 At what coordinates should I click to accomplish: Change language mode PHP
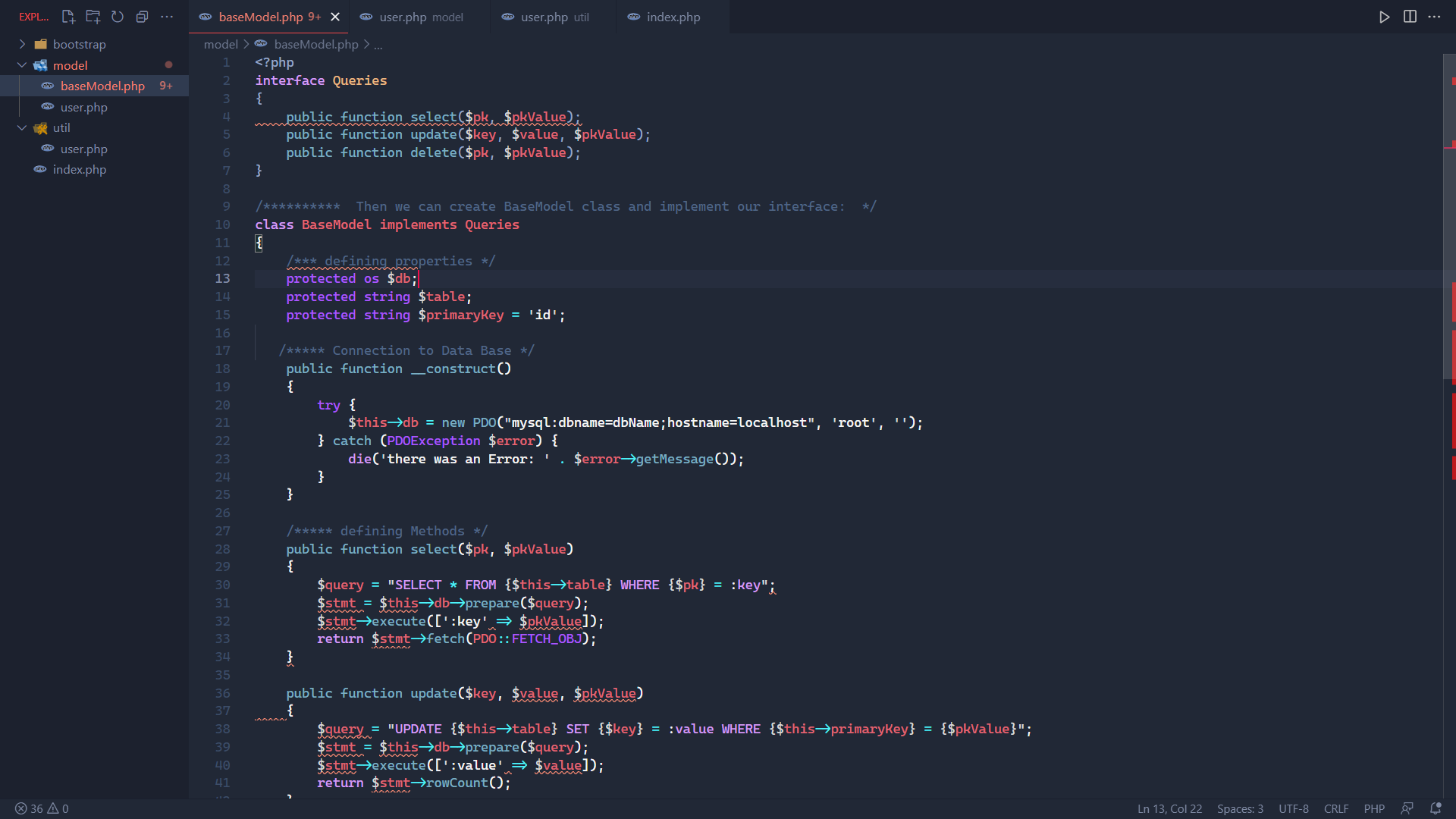pyautogui.click(x=1373, y=808)
